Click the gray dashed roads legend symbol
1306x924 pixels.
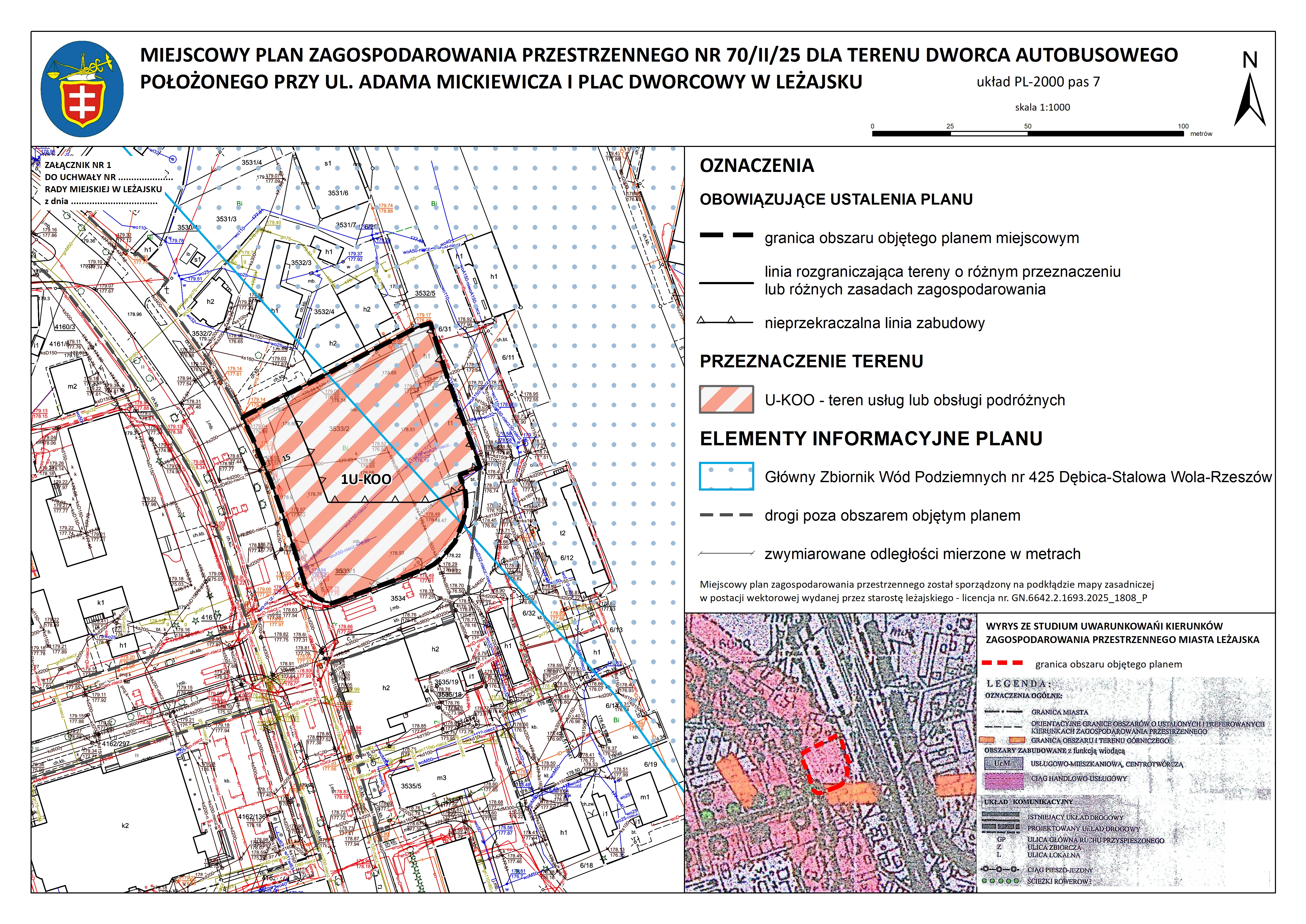(x=727, y=515)
